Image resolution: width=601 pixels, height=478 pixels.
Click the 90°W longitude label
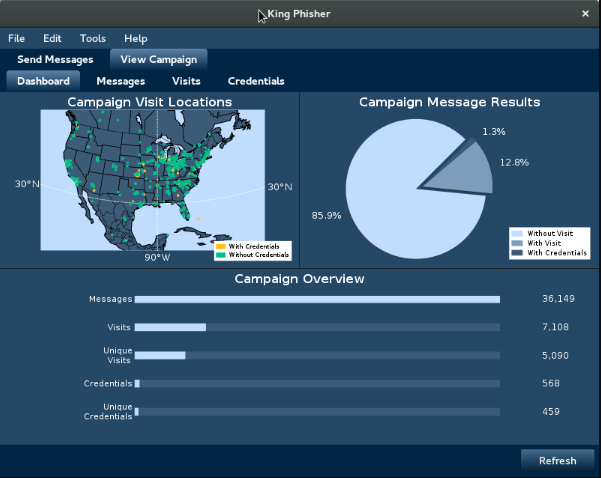click(157, 258)
